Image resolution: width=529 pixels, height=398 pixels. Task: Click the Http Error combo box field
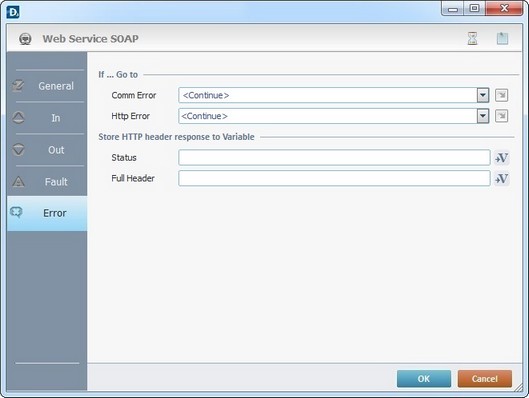click(334, 116)
